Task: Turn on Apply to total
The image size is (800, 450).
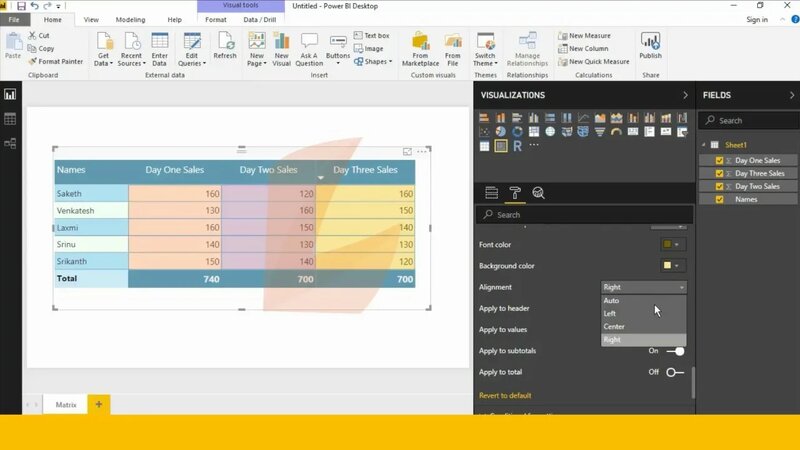Action: 675,372
